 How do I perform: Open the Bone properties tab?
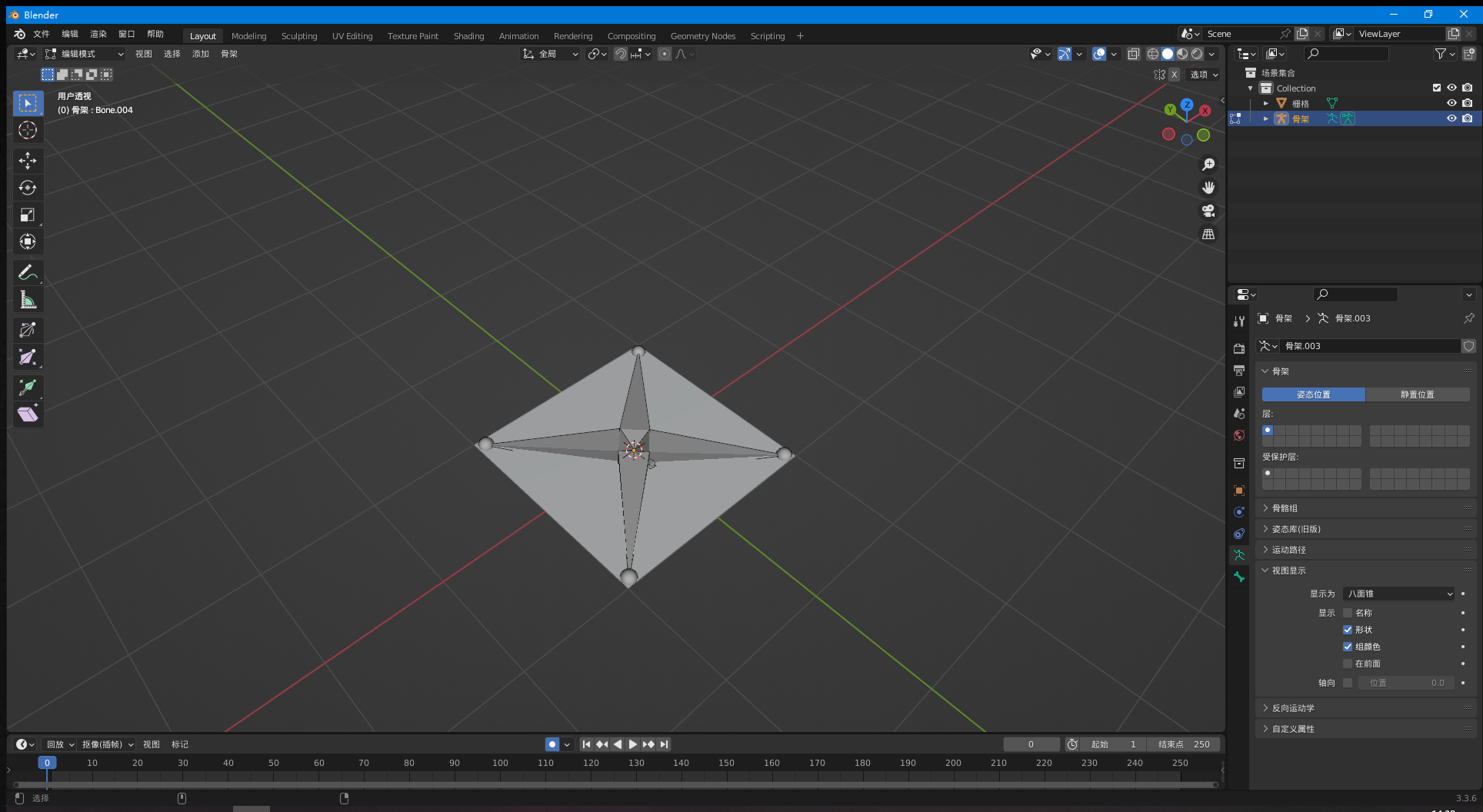[1238, 577]
